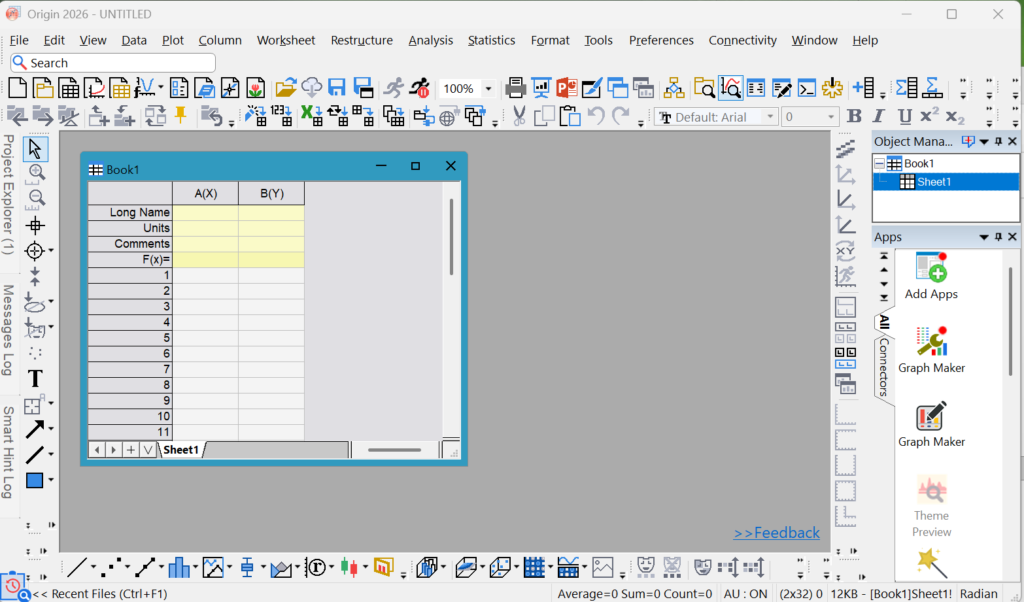Toggle Underline formatting
1024x602 pixels.
pyautogui.click(x=904, y=116)
